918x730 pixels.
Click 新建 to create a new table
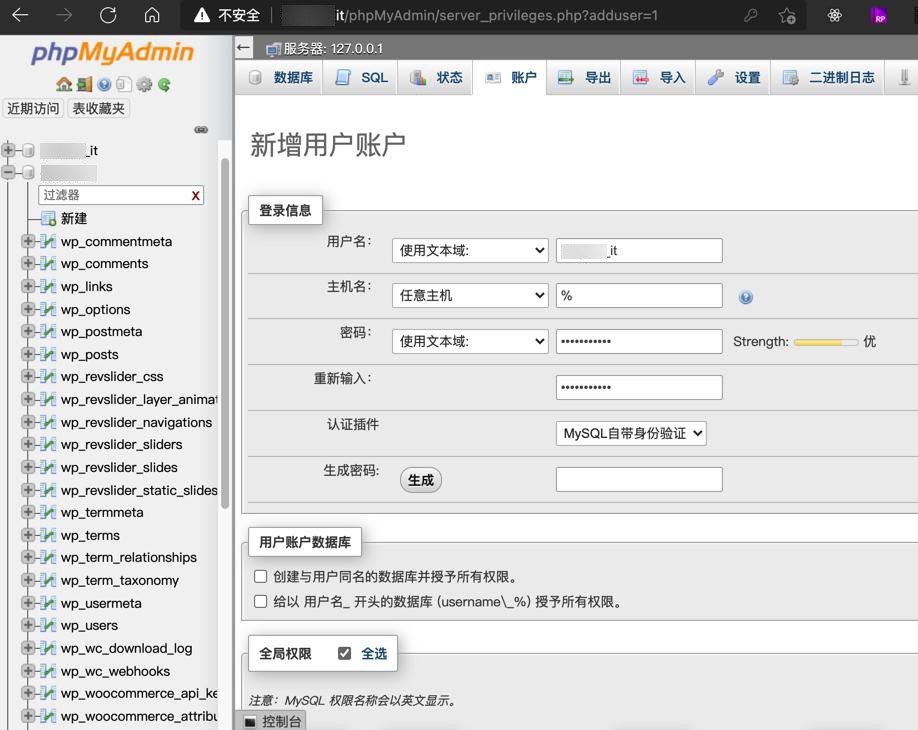pos(74,218)
